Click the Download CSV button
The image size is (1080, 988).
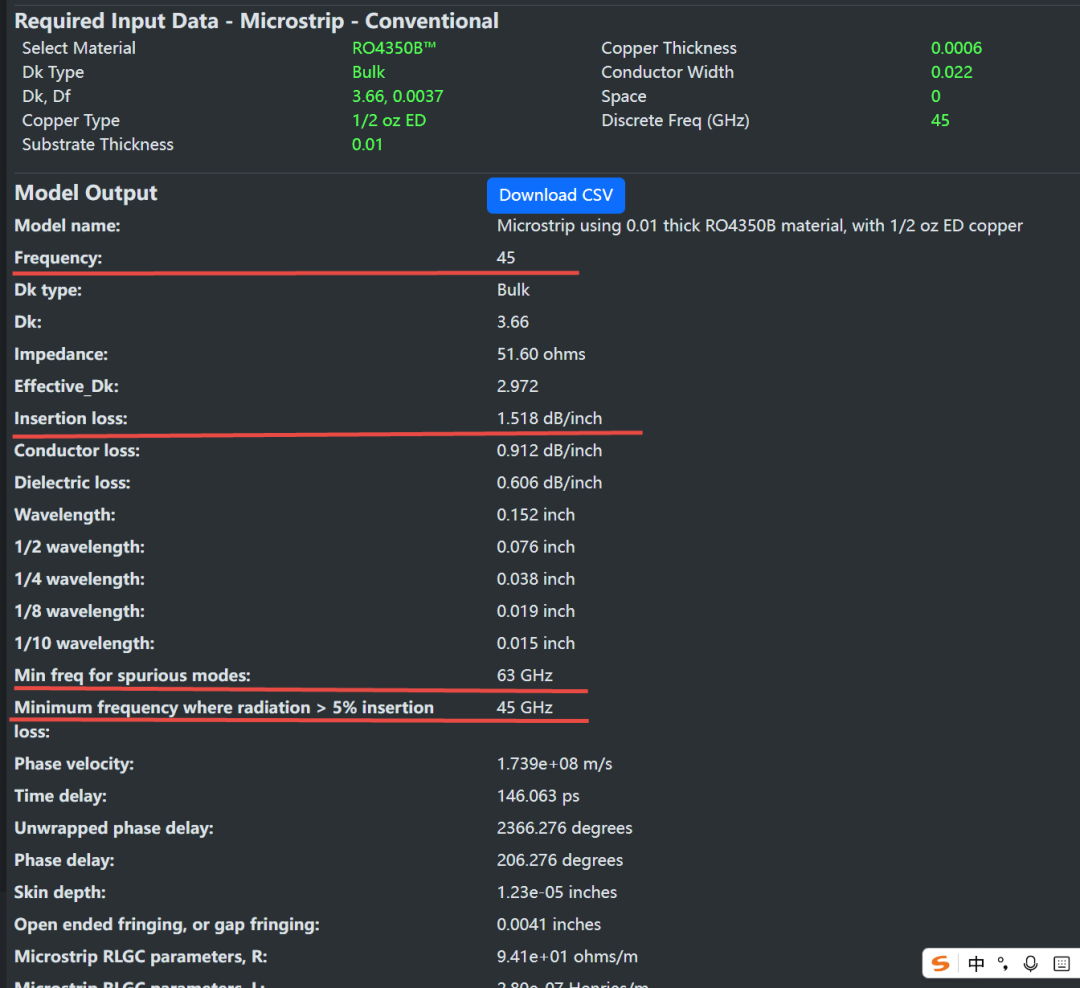pos(556,195)
